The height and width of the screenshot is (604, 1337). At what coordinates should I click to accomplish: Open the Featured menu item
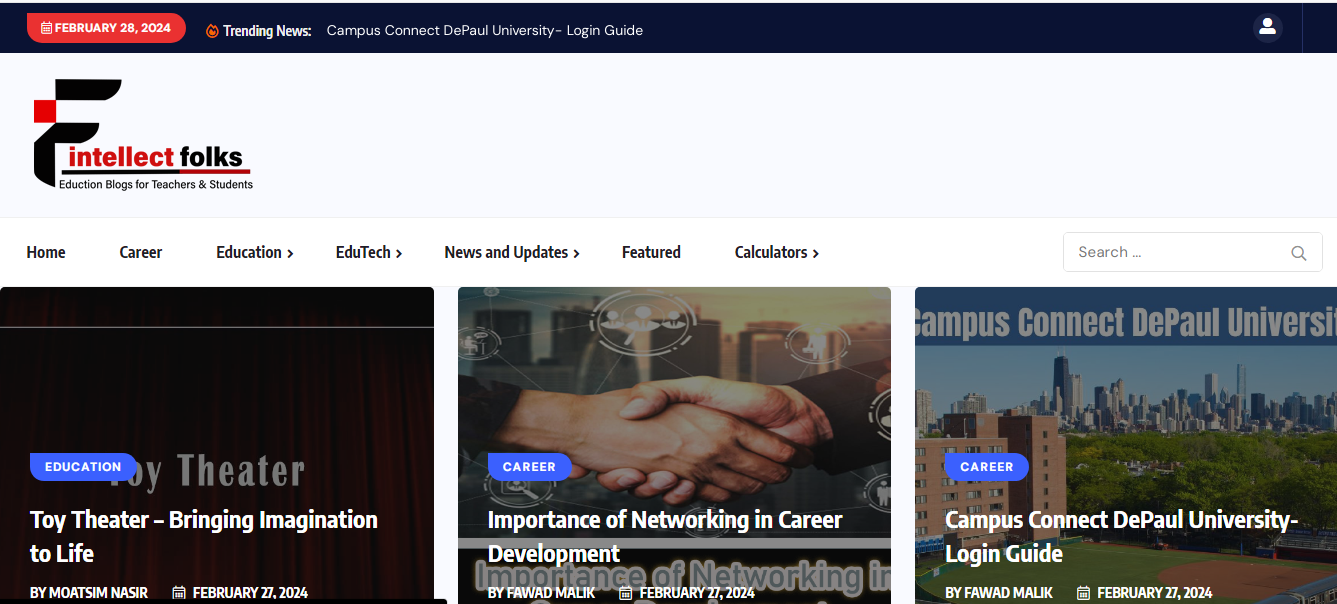(651, 252)
